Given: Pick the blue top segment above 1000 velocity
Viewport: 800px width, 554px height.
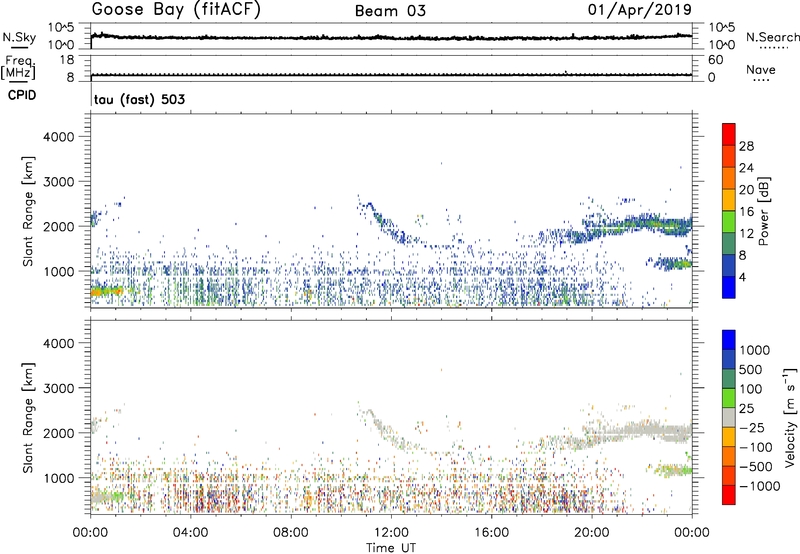Looking at the screenshot, I should (x=729, y=340).
